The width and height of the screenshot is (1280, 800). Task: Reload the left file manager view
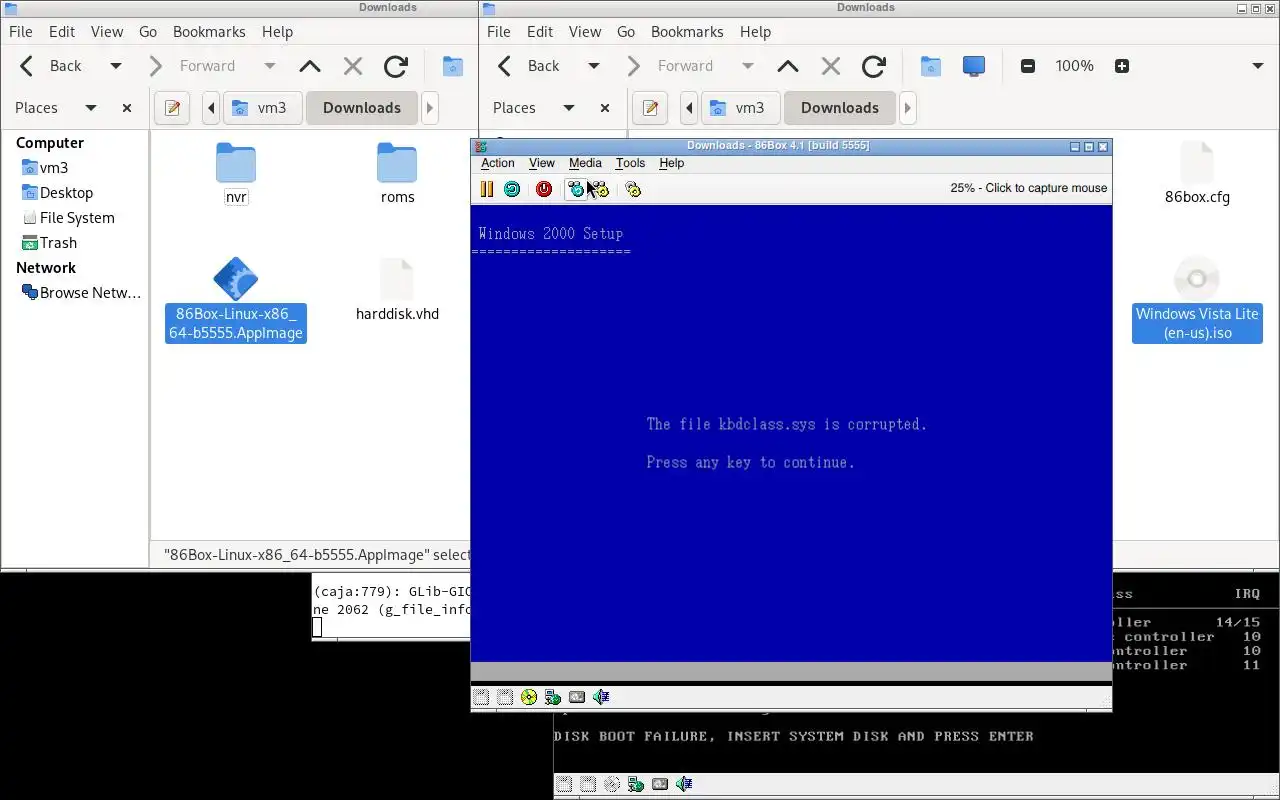pyautogui.click(x=396, y=66)
